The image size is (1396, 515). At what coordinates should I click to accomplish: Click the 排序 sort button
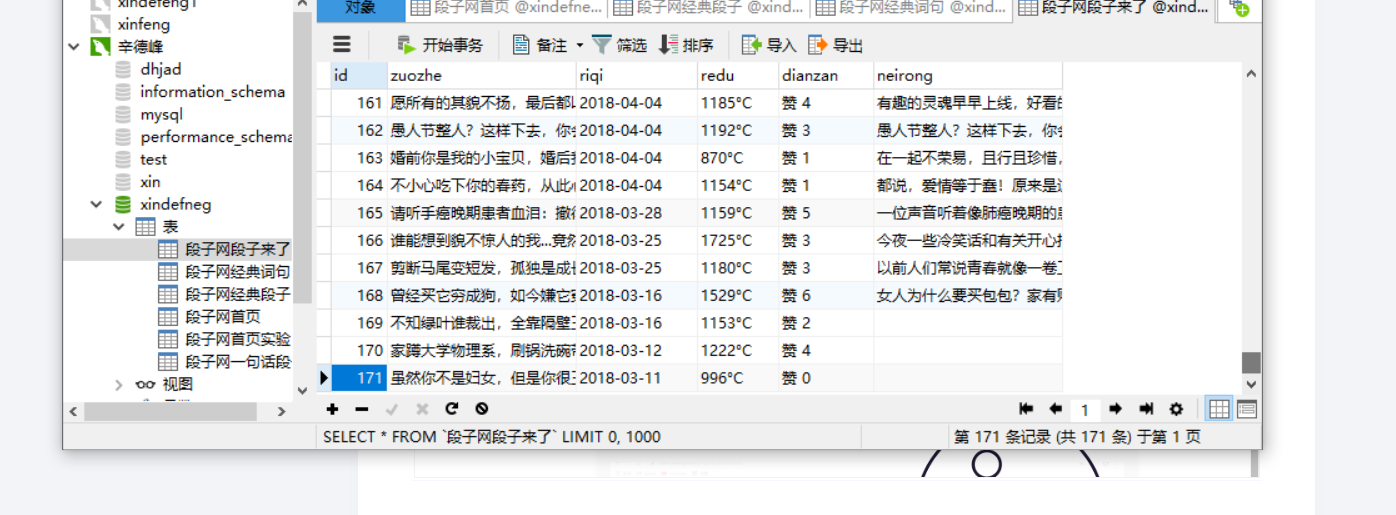click(686, 45)
